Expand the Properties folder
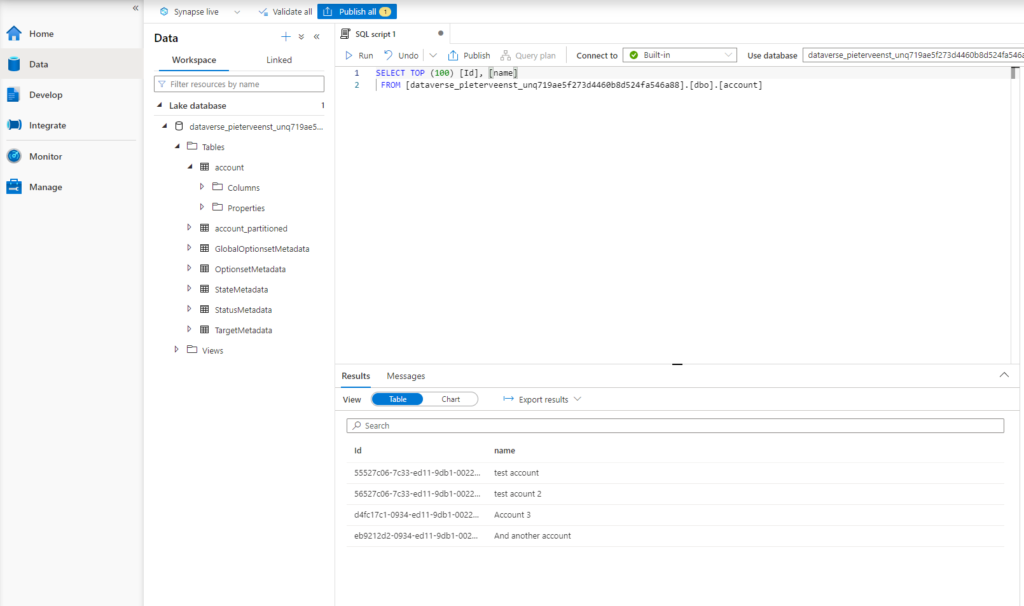The height and width of the screenshot is (606, 1024). (x=202, y=207)
